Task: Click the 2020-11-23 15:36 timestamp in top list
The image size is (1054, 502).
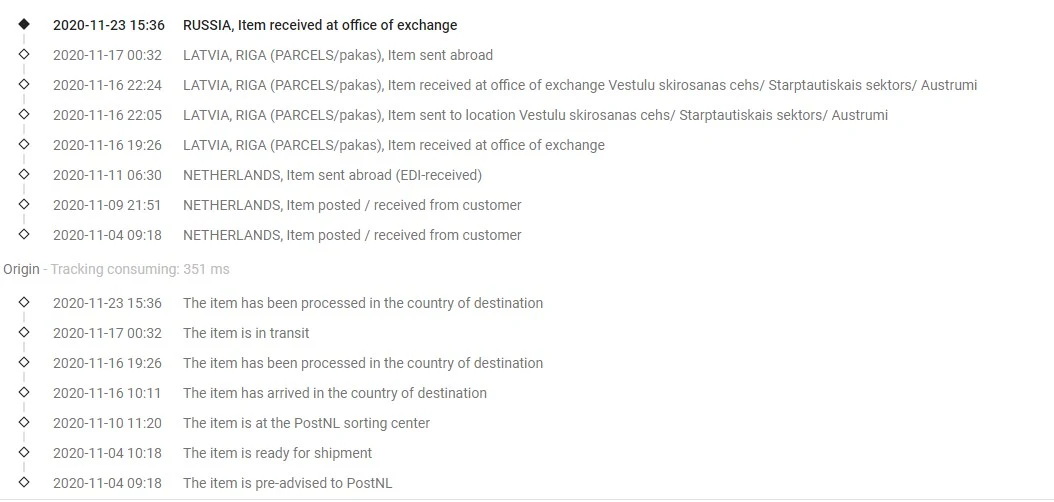Action: point(109,26)
